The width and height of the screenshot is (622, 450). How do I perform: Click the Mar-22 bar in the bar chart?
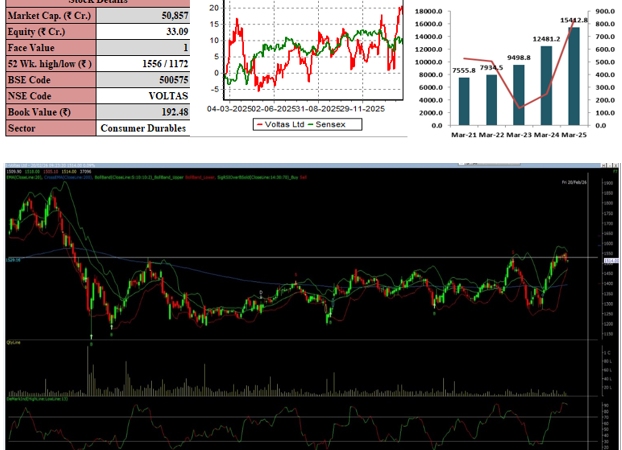[491, 100]
